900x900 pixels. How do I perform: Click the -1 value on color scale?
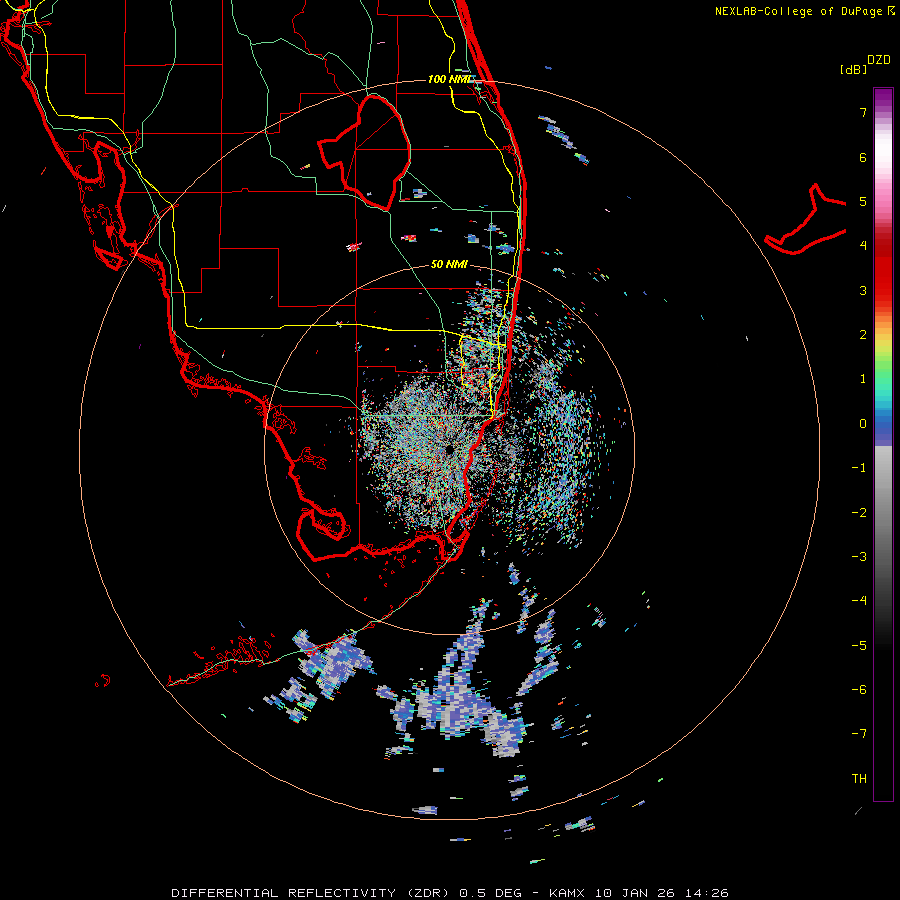(859, 468)
